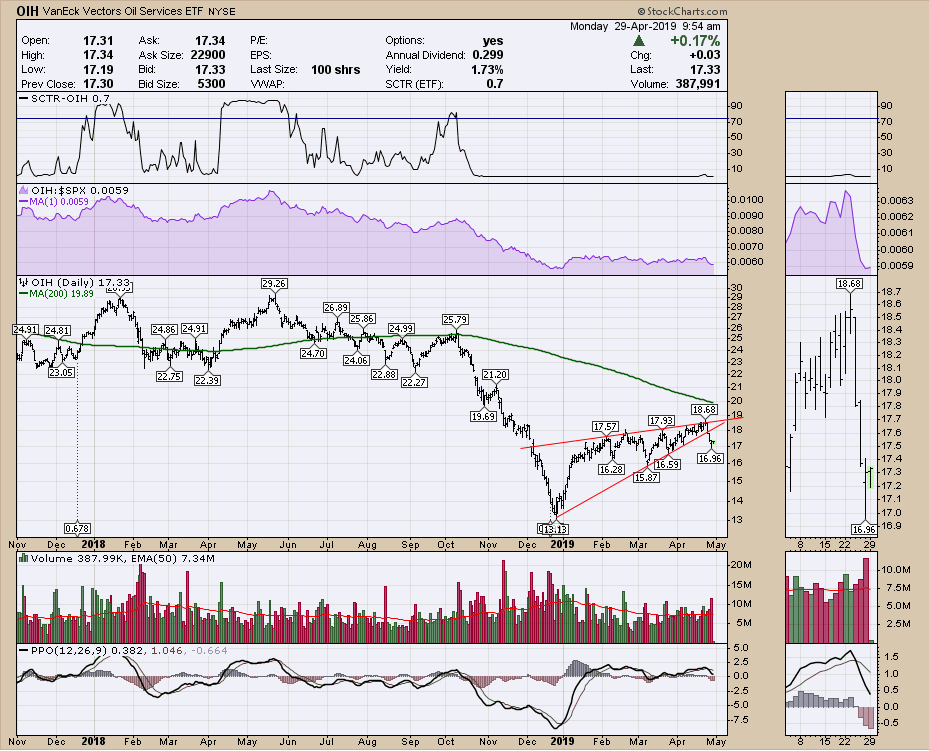Select the High quote value
This screenshot has width=929, height=751.
point(98,55)
